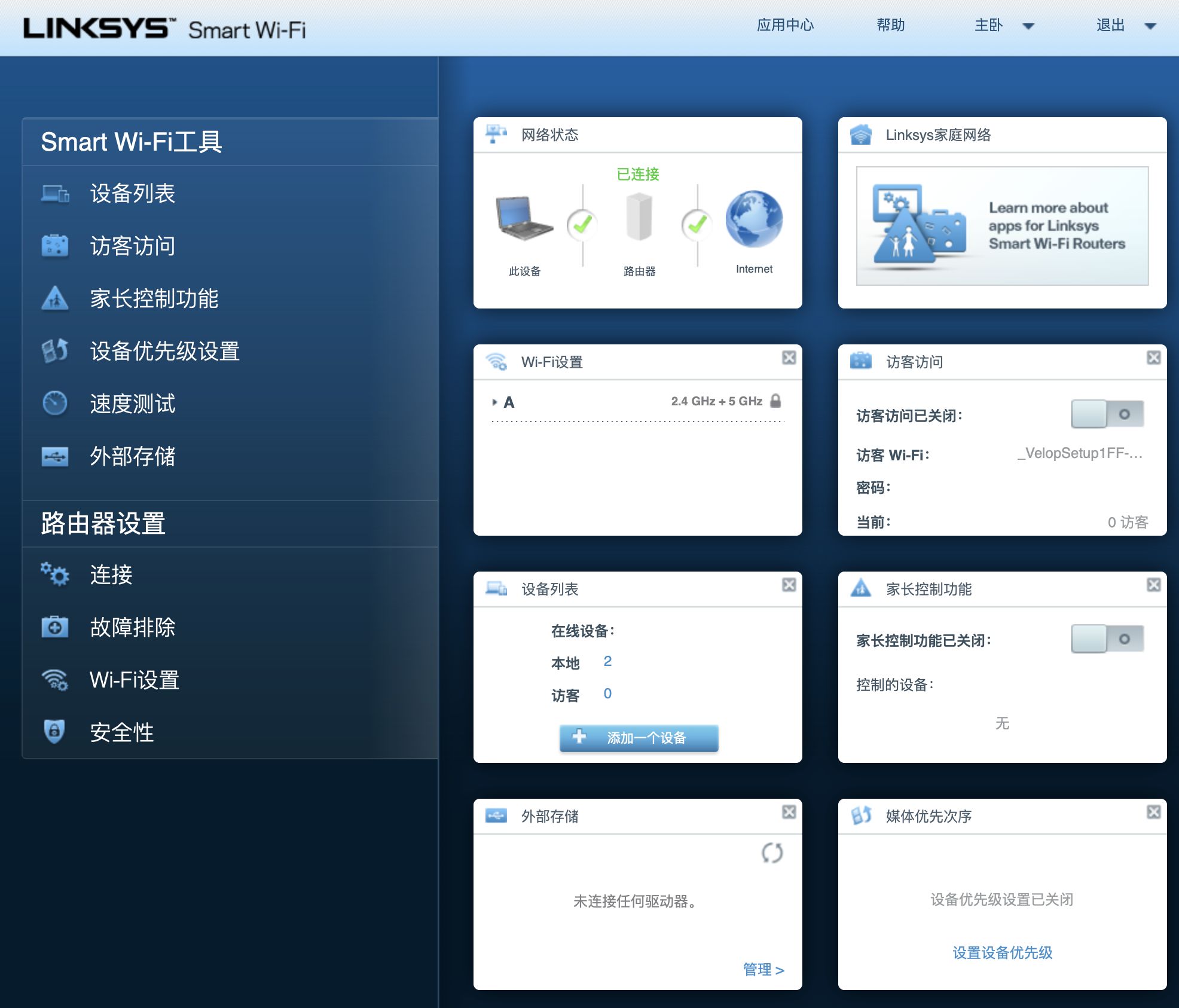Viewport: 1179px width, 1008px height.
Task: Click the router 路由器 icon in network status
Action: 639,216
